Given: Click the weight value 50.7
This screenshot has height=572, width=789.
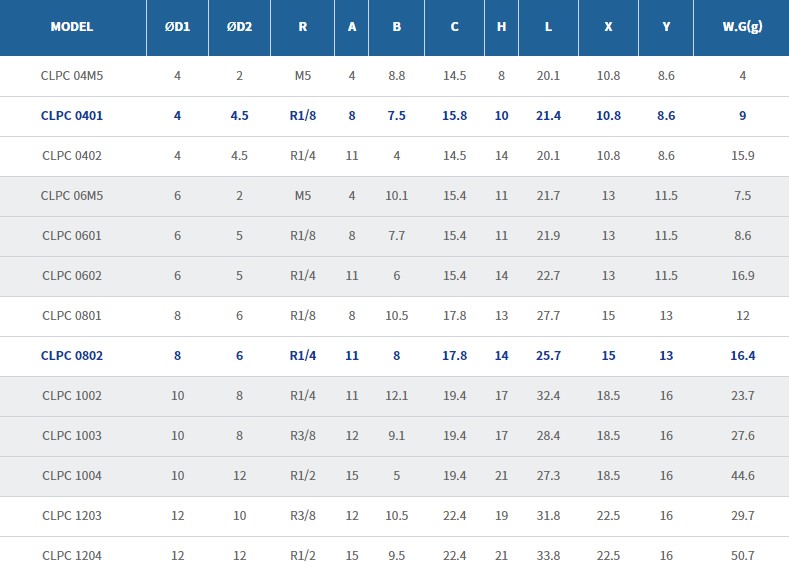Looking at the screenshot, I should 742,556.
